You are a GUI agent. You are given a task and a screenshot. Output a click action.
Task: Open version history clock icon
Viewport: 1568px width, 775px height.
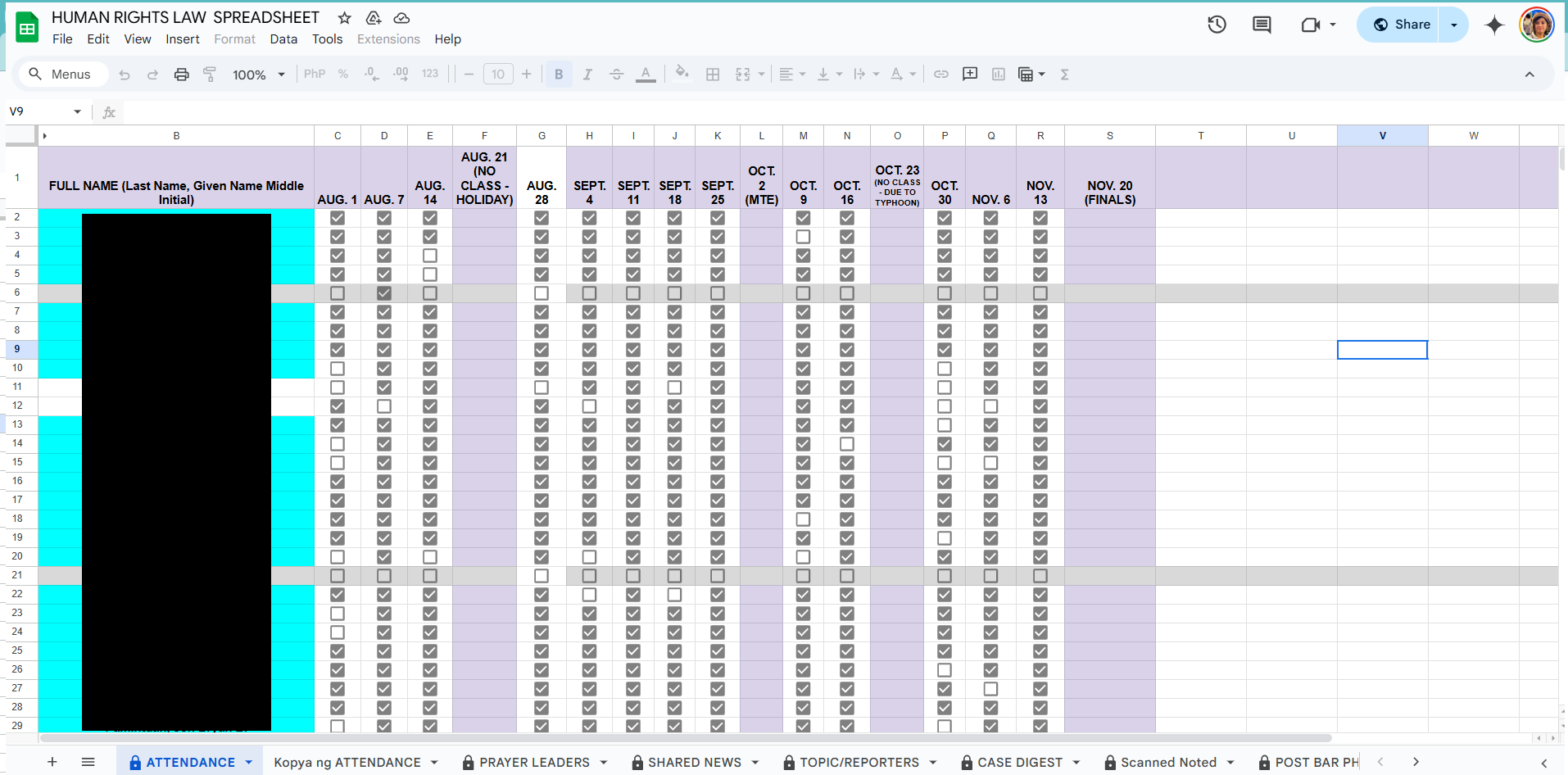pyautogui.click(x=1217, y=25)
